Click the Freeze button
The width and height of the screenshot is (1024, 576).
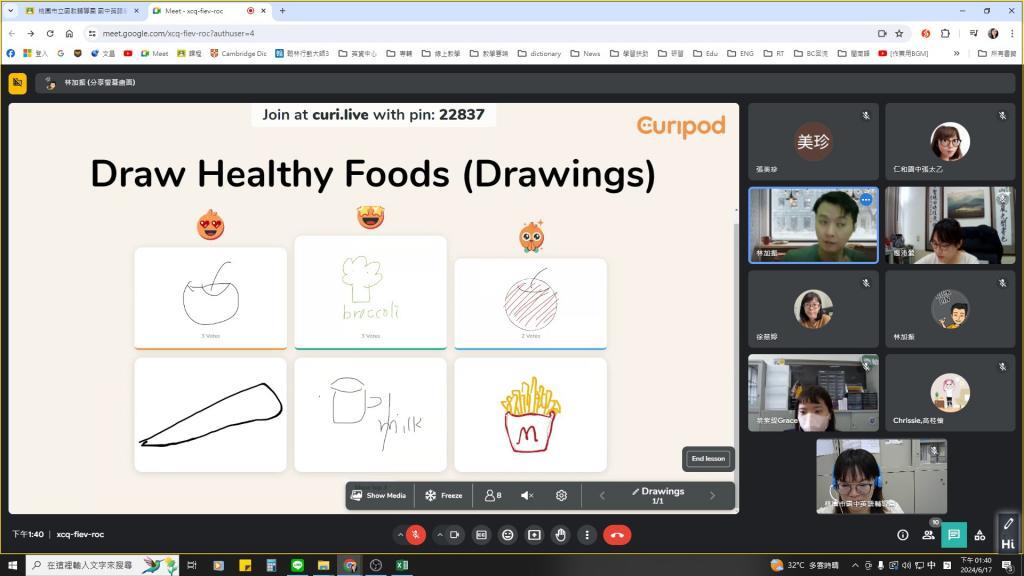(443, 495)
